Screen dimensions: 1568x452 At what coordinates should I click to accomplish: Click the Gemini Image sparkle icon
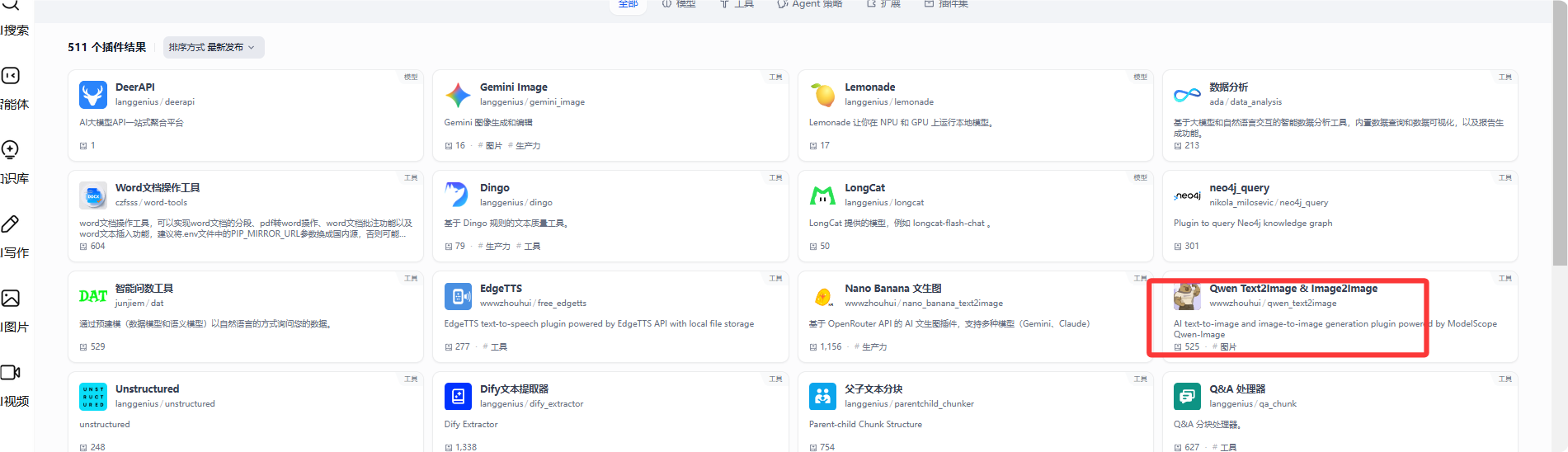458,95
